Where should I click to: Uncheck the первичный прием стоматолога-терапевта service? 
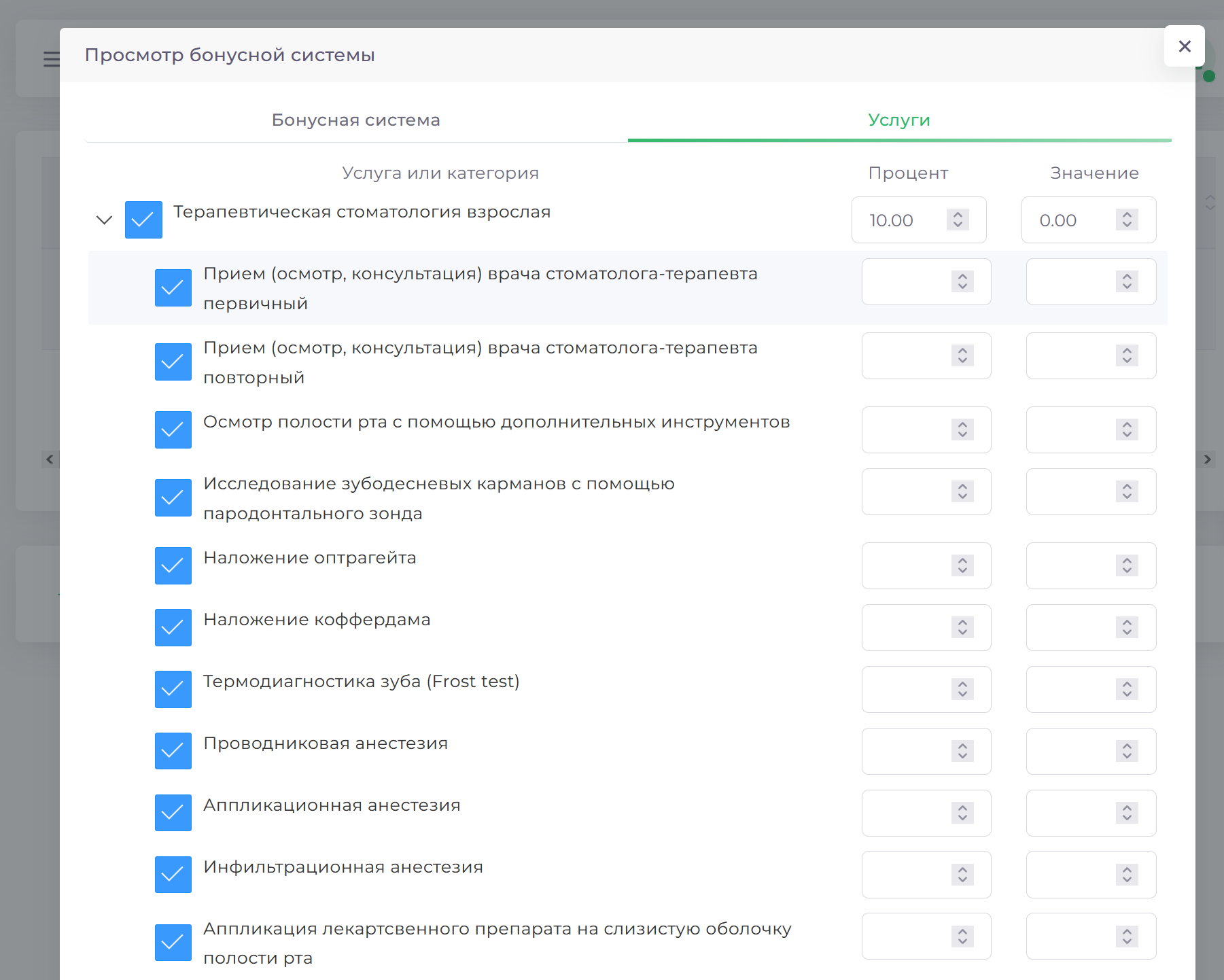tap(173, 288)
